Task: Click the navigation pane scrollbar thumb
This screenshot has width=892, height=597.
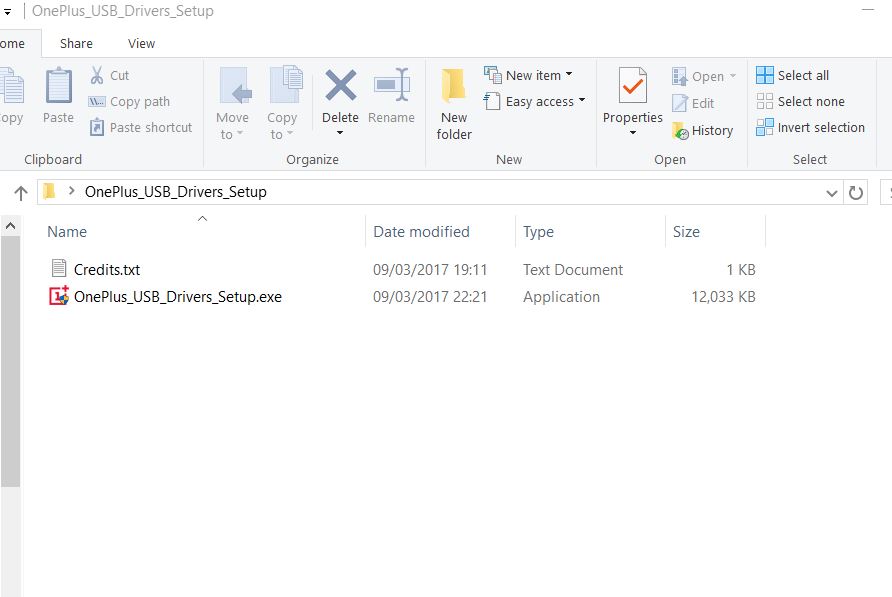Action: click(10, 361)
